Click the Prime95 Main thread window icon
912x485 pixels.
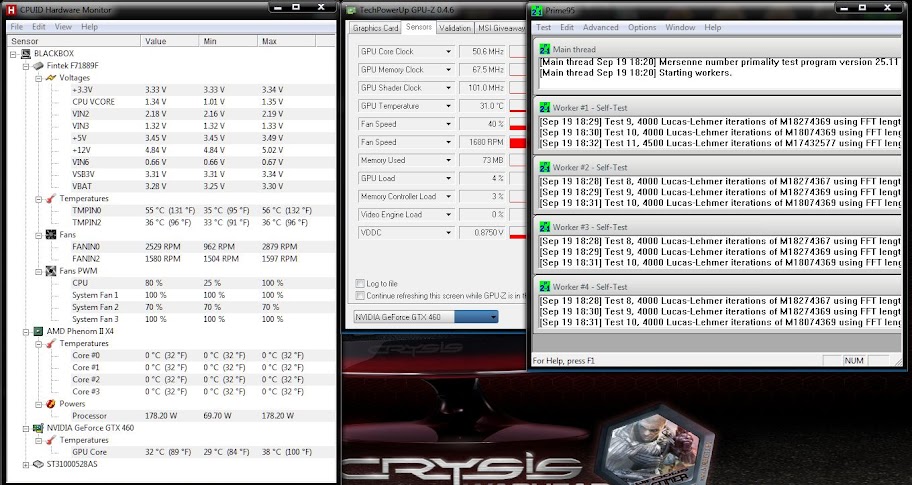click(544, 48)
